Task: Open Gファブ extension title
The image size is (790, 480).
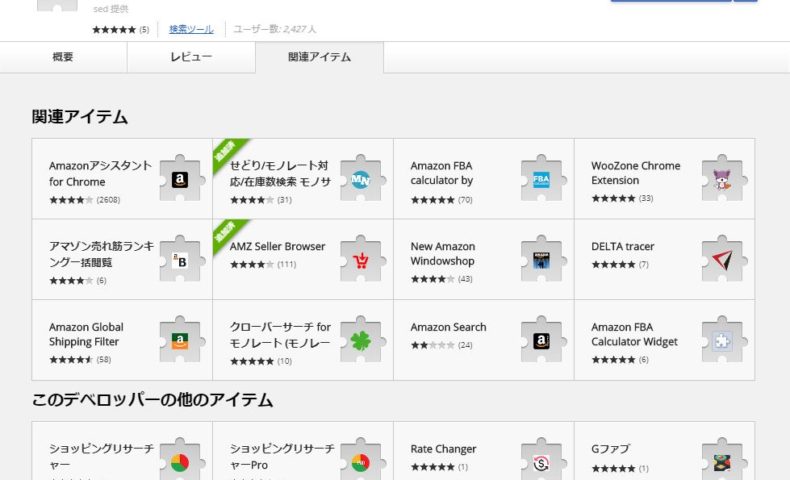Action: click(610, 449)
